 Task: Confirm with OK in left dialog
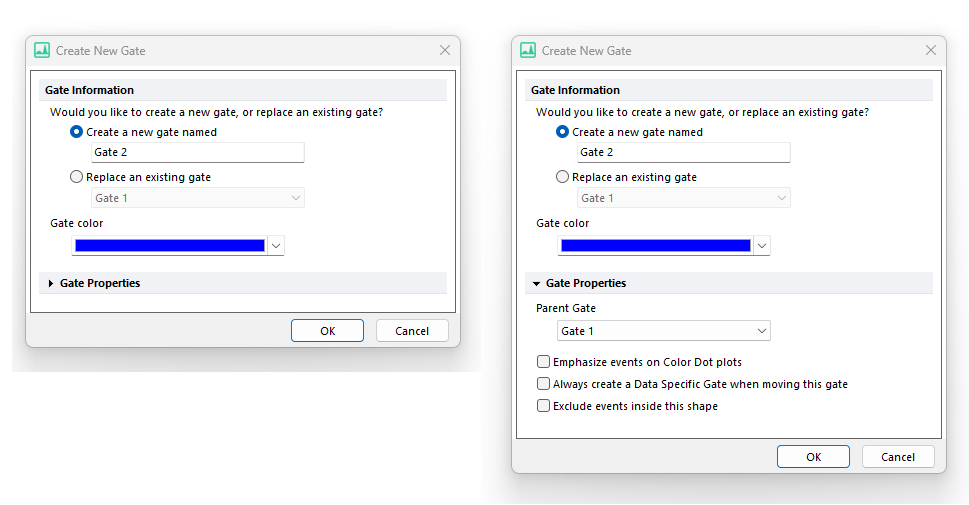click(x=328, y=331)
